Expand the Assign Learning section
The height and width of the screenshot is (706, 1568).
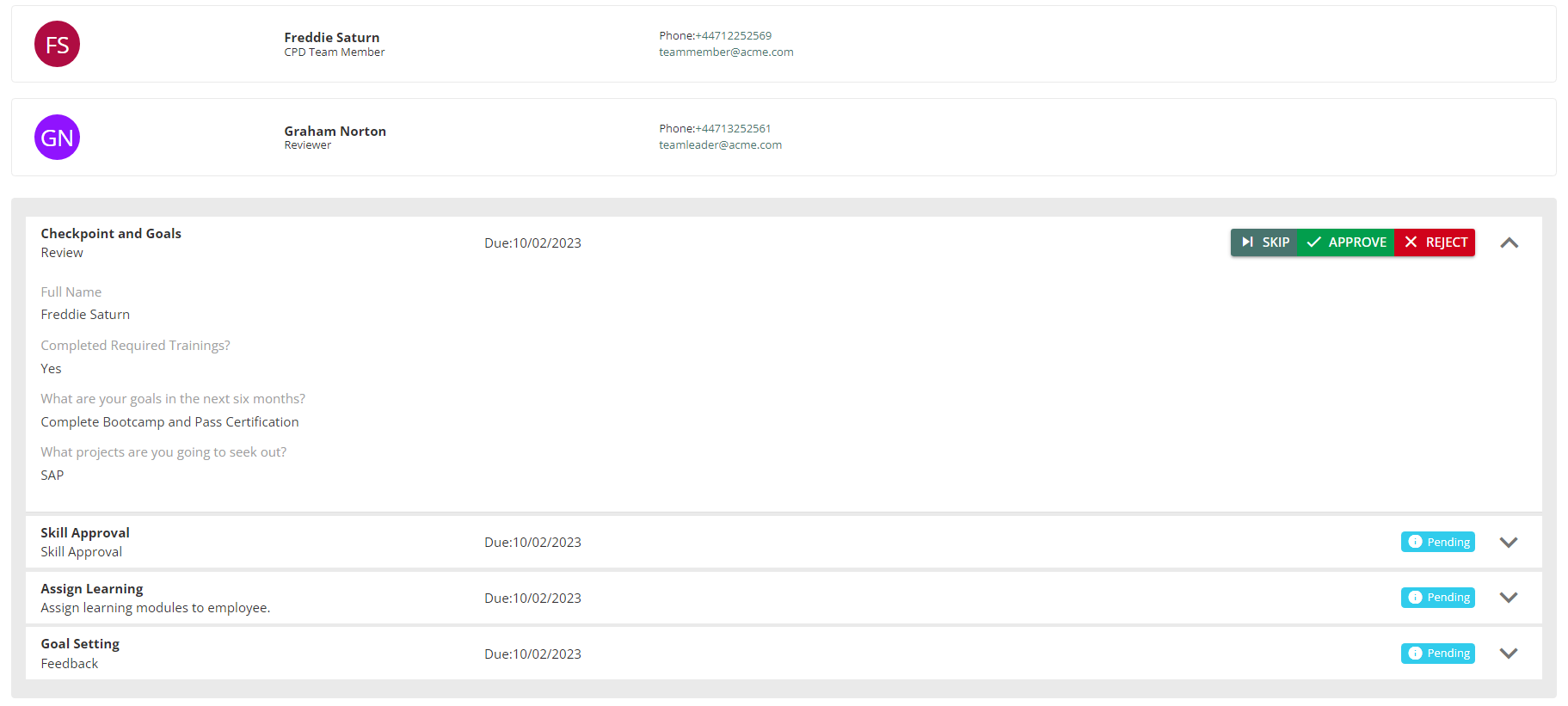click(x=1508, y=598)
